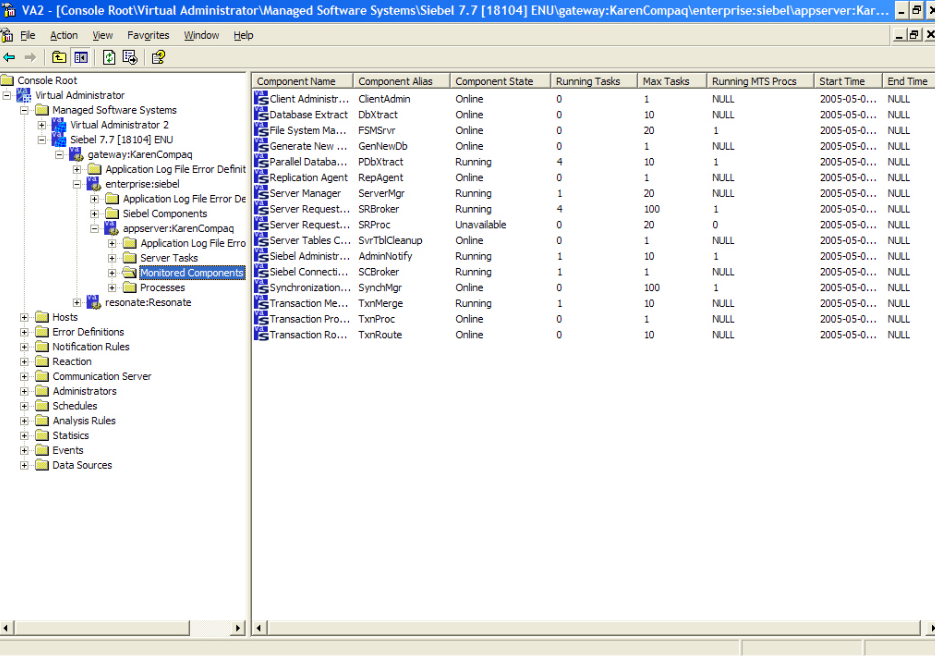Open the Favorites menu
The height and width of the screenshot is (656, 935).
148,36
